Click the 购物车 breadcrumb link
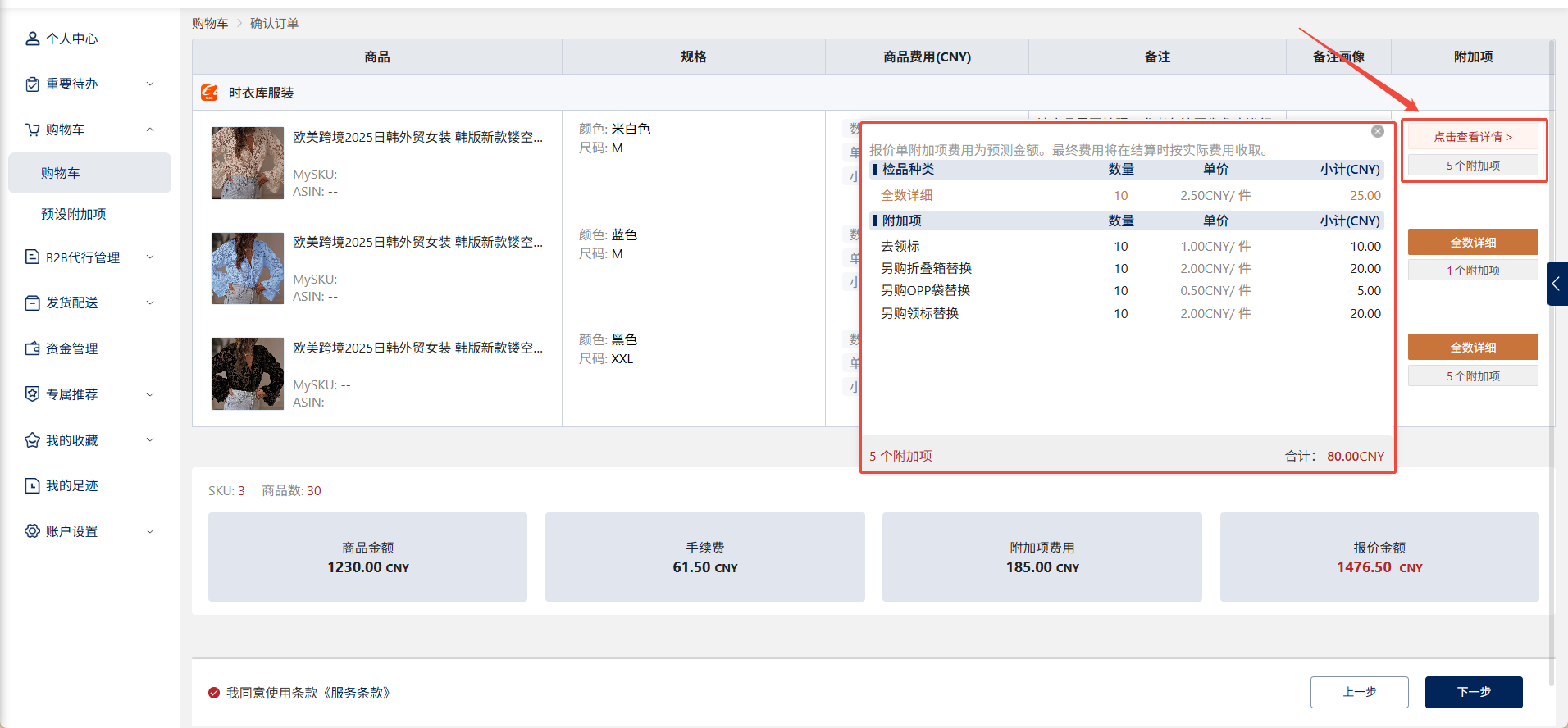This screenshot has width=1568, height=728. coord(210,23)
